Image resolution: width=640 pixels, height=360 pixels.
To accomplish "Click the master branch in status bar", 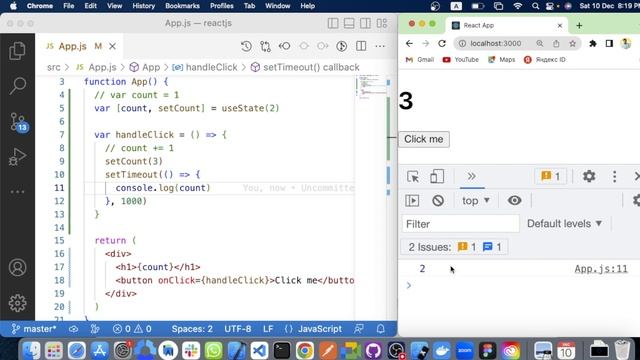I will tap(34, 329).
